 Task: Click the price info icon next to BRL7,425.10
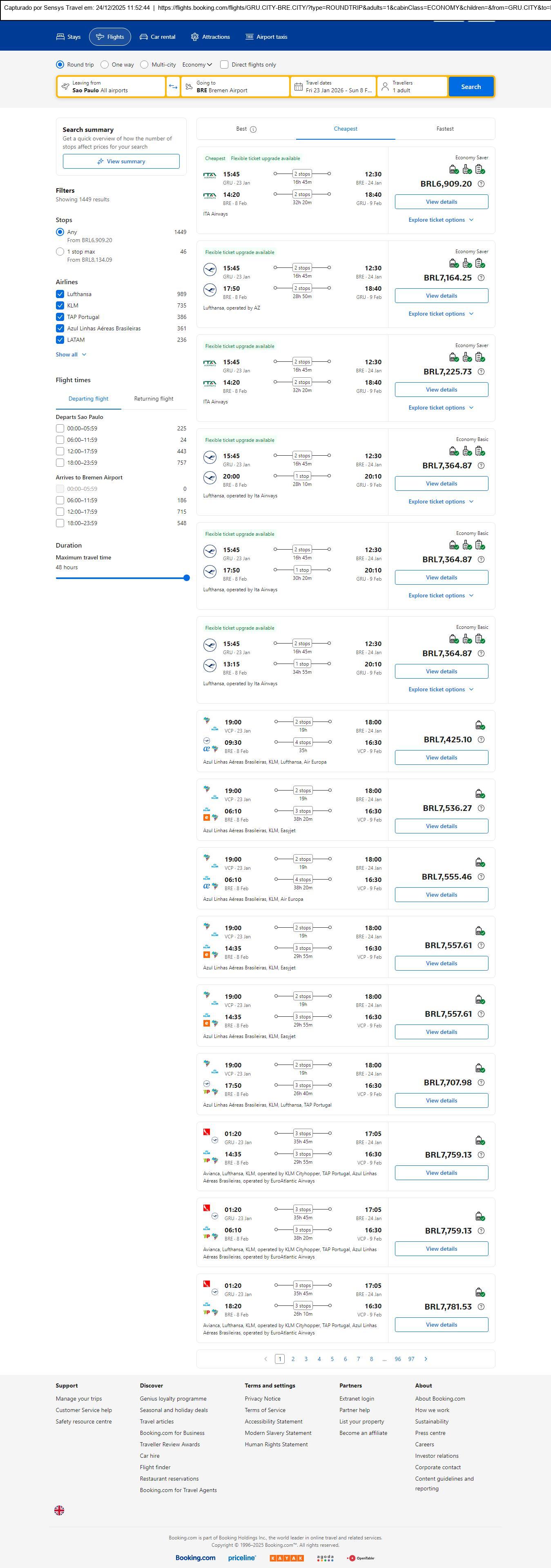(481, 739)
